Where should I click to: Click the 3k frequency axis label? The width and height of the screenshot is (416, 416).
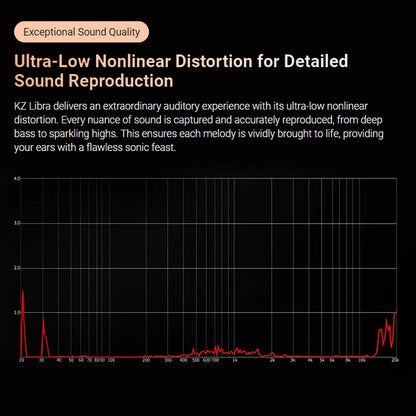click(x=293, y=360)
